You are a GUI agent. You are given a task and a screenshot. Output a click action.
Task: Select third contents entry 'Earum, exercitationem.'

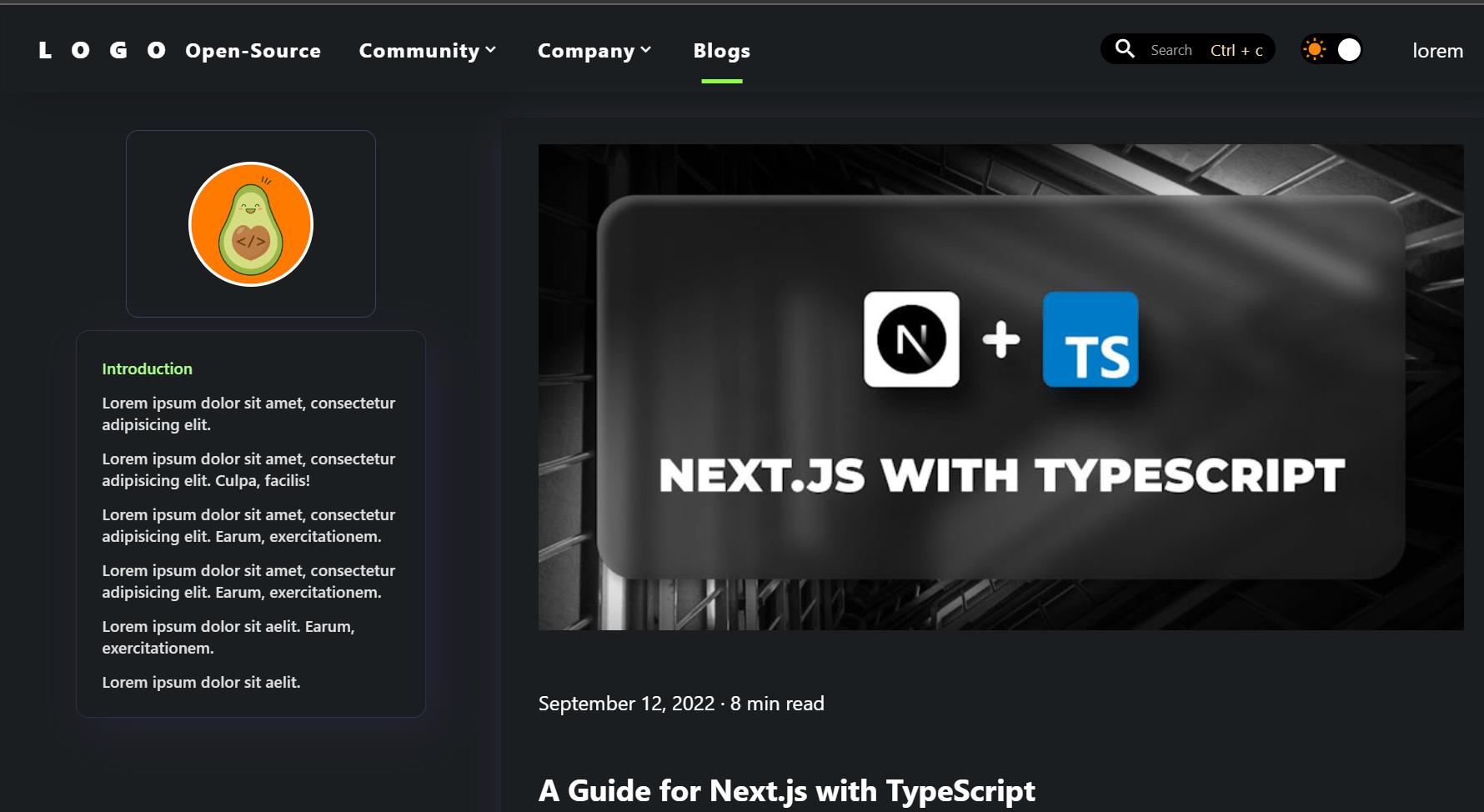click(x=248, y=525)
